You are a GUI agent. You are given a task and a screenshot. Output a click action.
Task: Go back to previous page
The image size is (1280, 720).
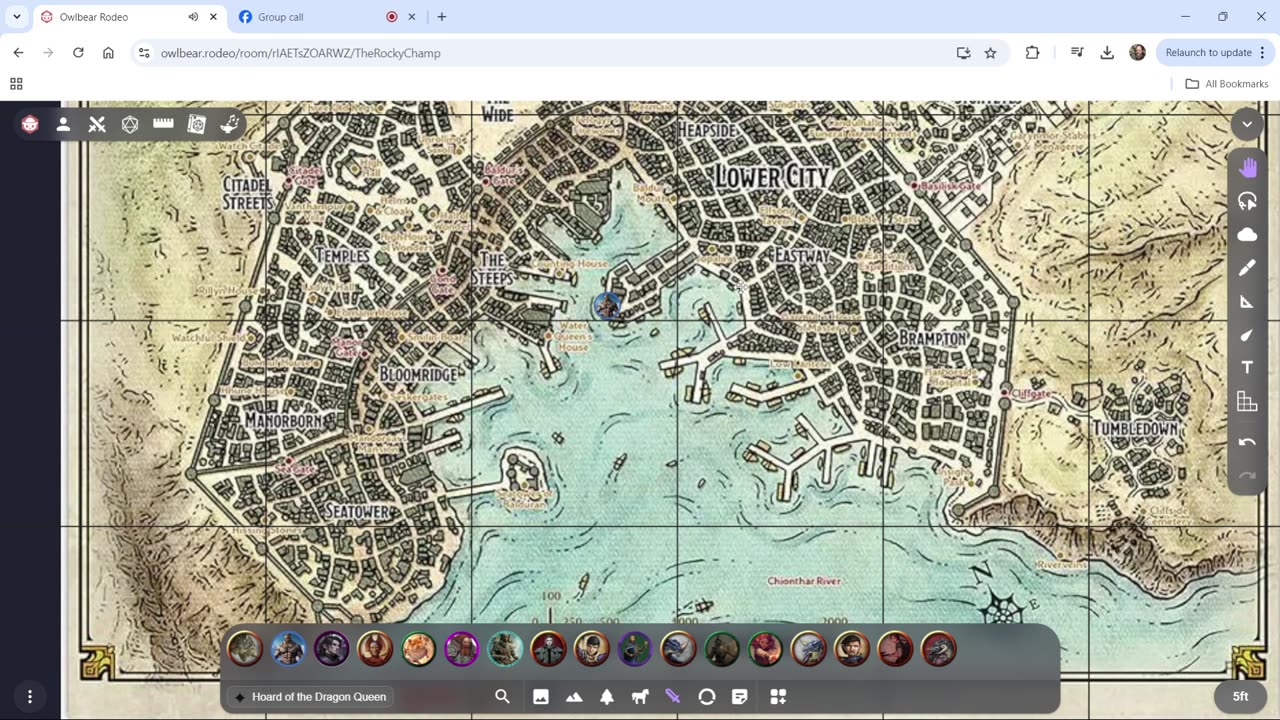click(x=18, y=53)
